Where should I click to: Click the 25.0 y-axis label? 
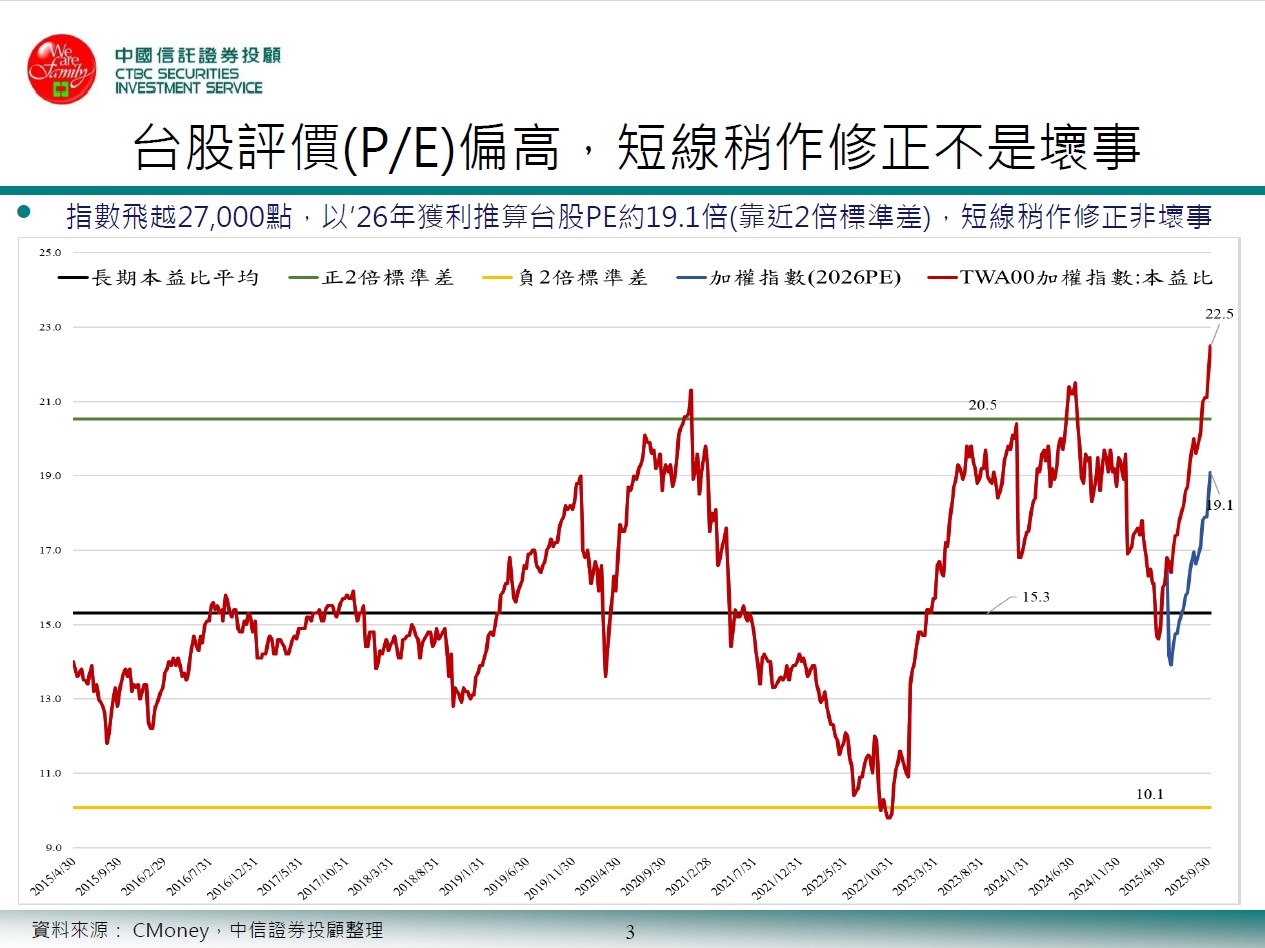coord(50,252)
